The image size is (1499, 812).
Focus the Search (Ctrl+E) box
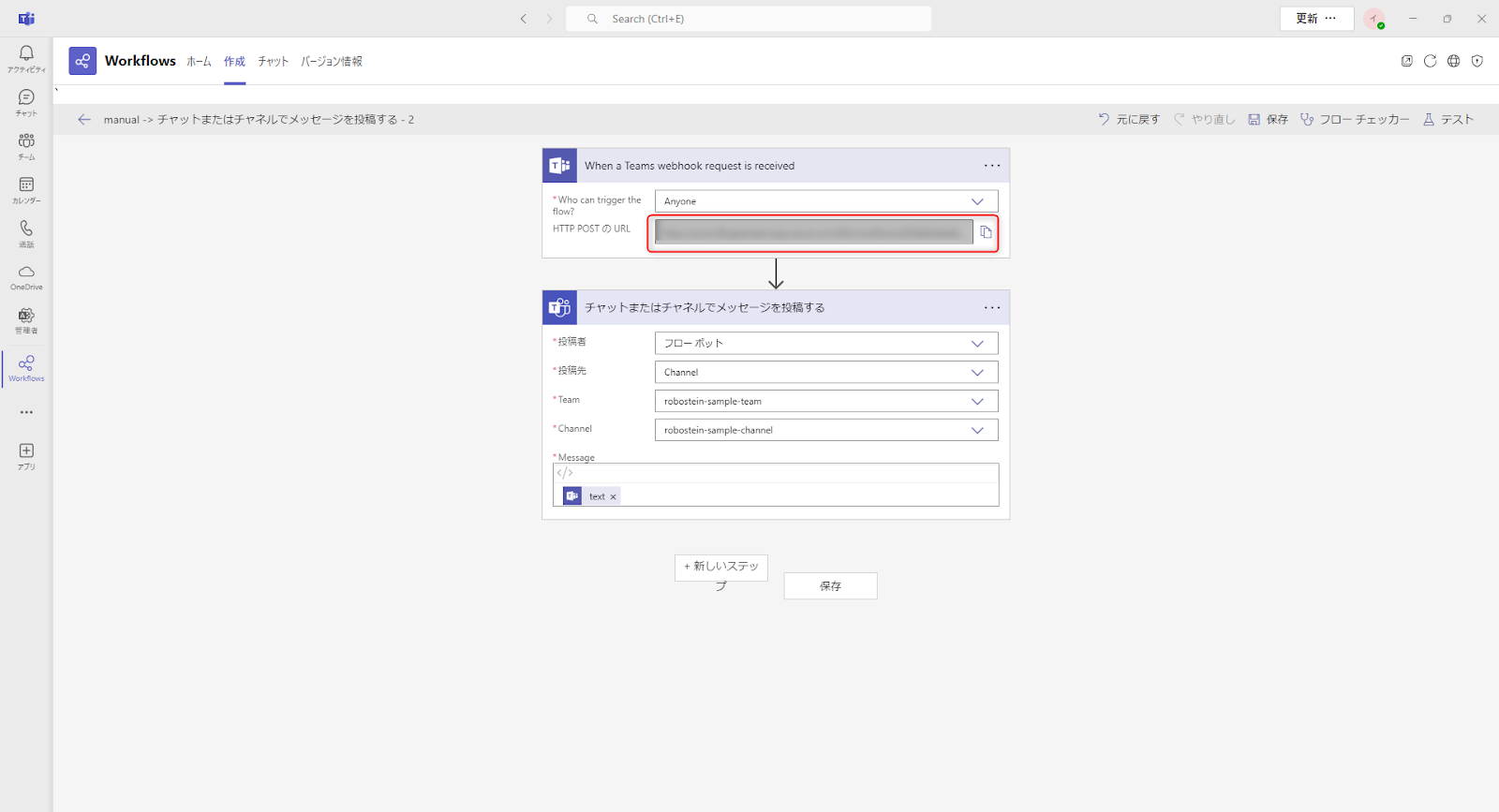click(x=749, y=19)
